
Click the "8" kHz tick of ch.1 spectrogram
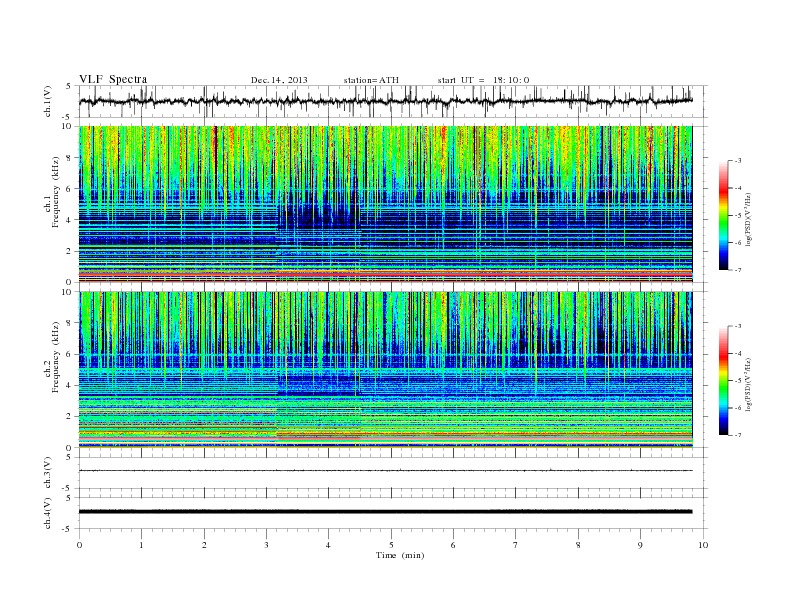[70, 158]
